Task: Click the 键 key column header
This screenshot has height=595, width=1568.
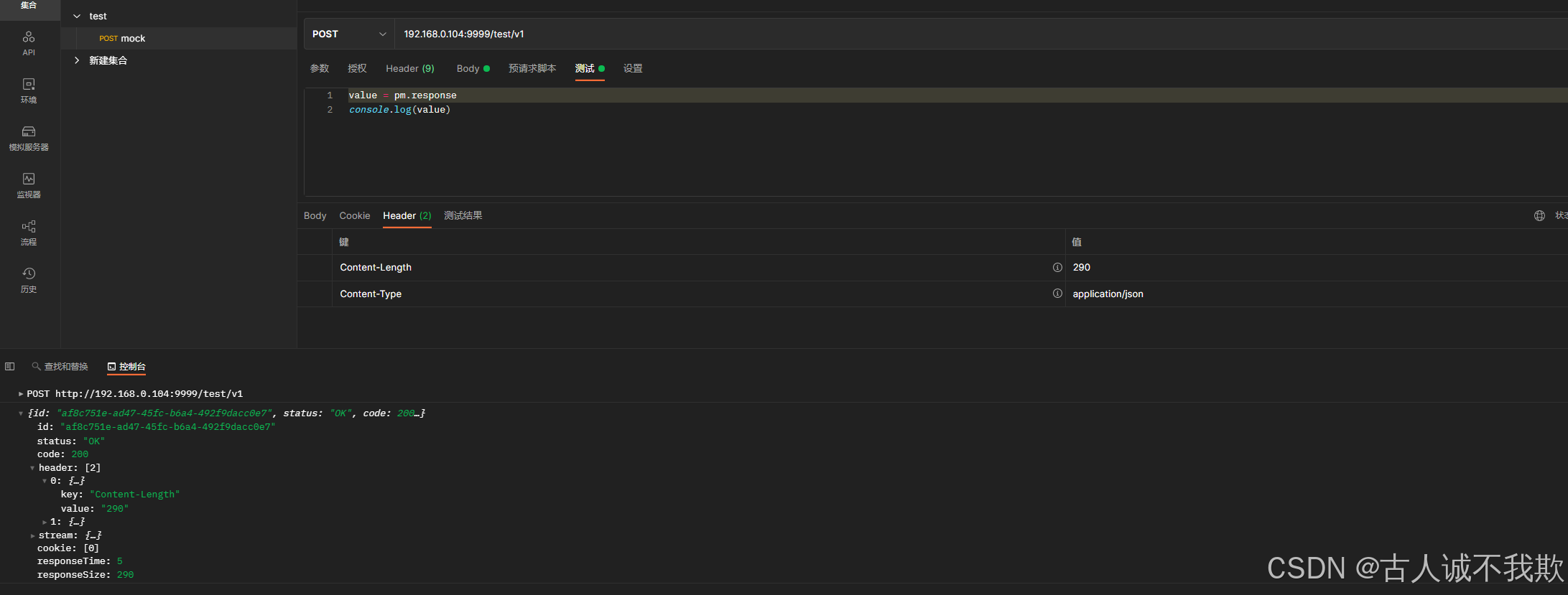Action: click(698, 242)
